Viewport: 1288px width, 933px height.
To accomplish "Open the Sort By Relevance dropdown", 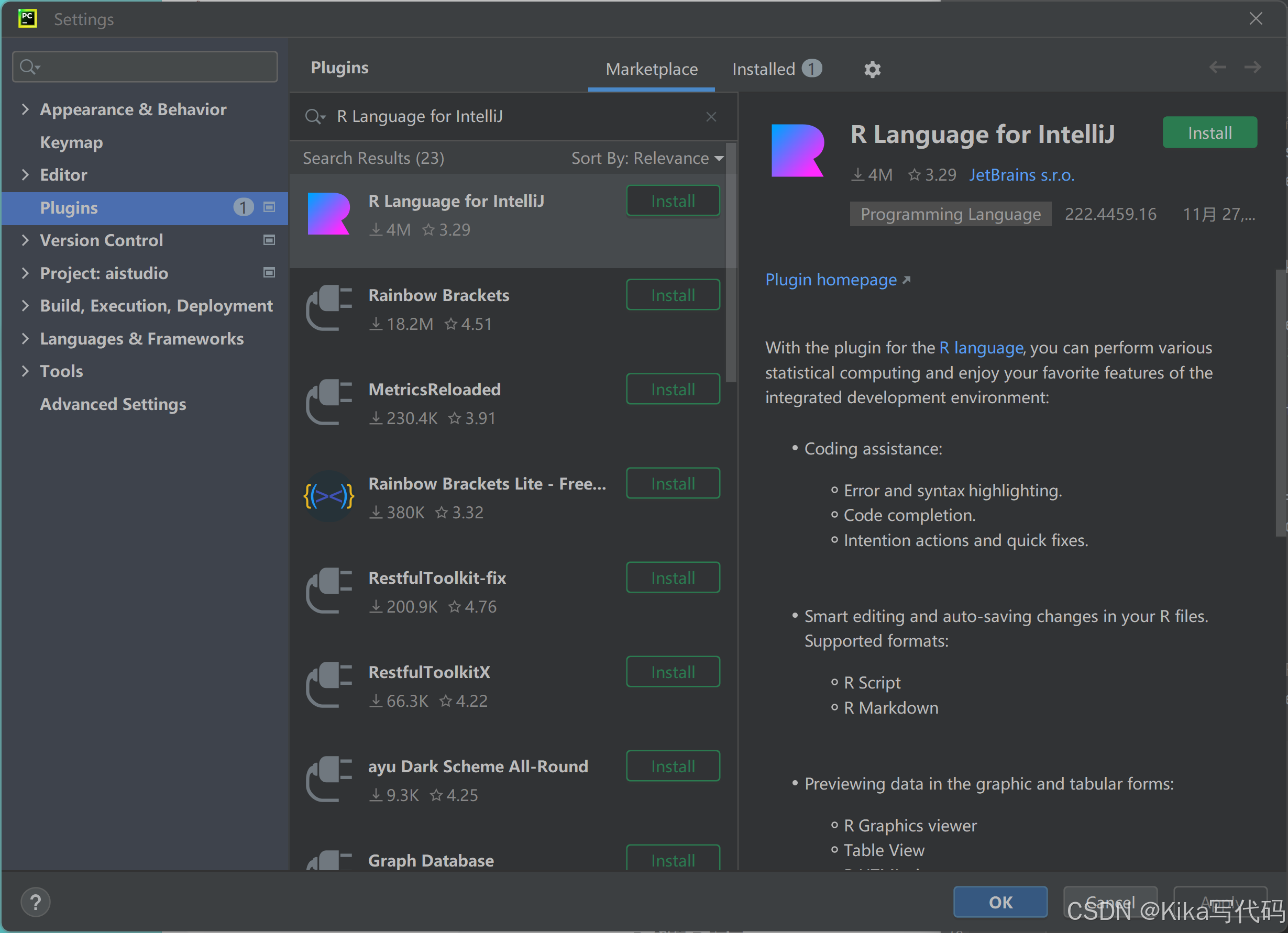I will point(647,158).
